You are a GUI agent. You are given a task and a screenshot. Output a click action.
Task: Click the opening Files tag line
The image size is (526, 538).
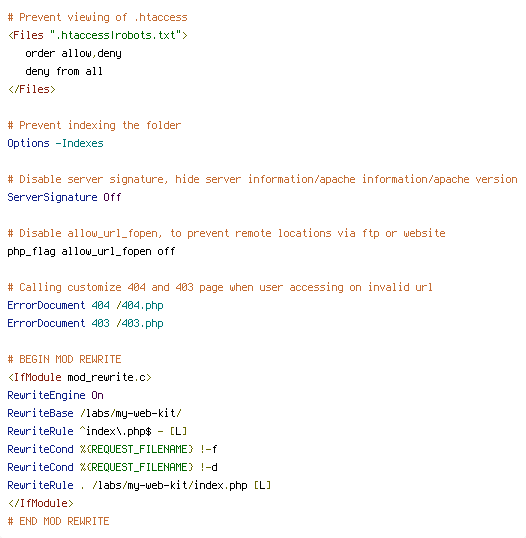(98, 35)
